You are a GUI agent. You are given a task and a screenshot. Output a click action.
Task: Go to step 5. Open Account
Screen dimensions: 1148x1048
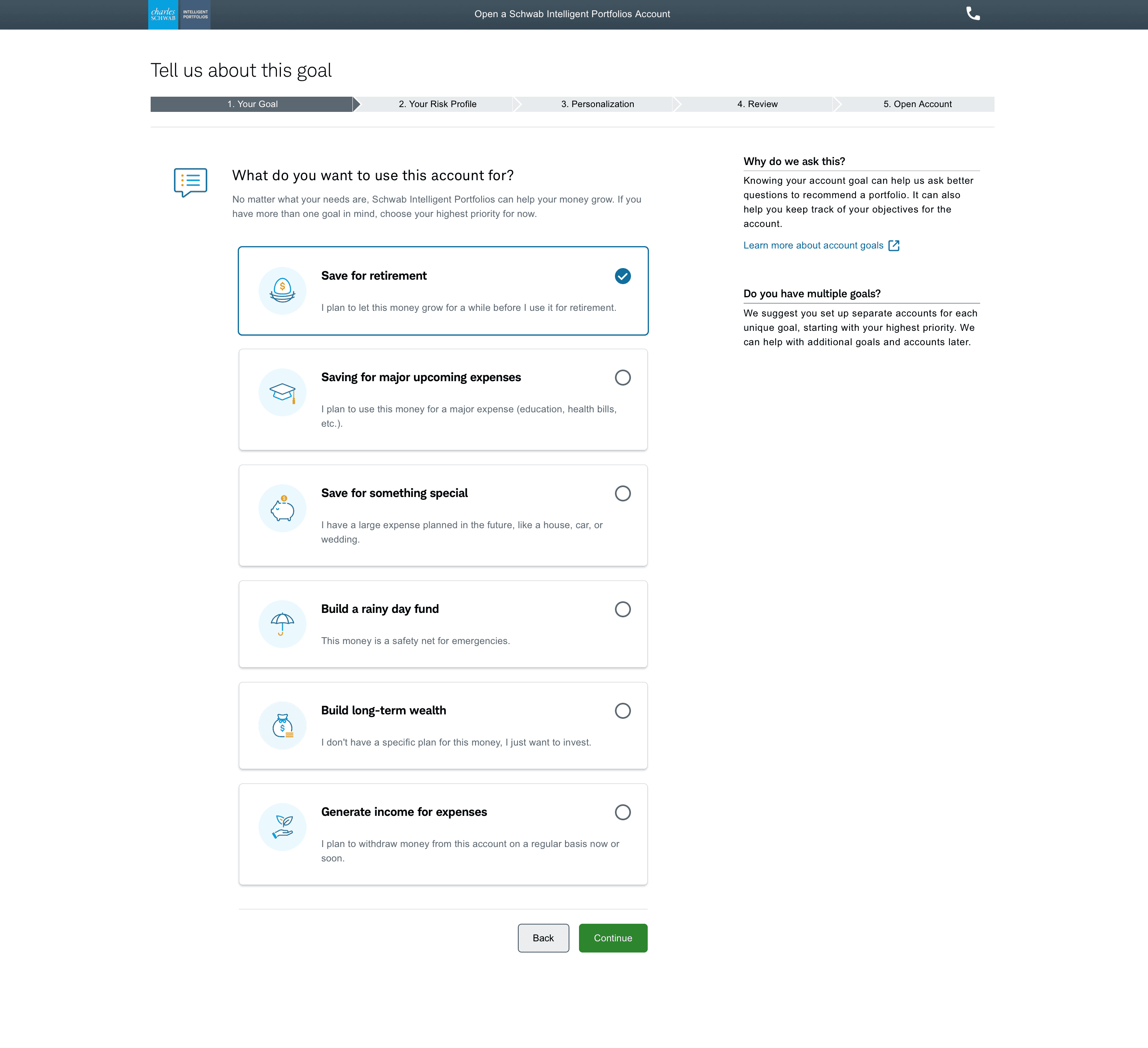[917, 104]
